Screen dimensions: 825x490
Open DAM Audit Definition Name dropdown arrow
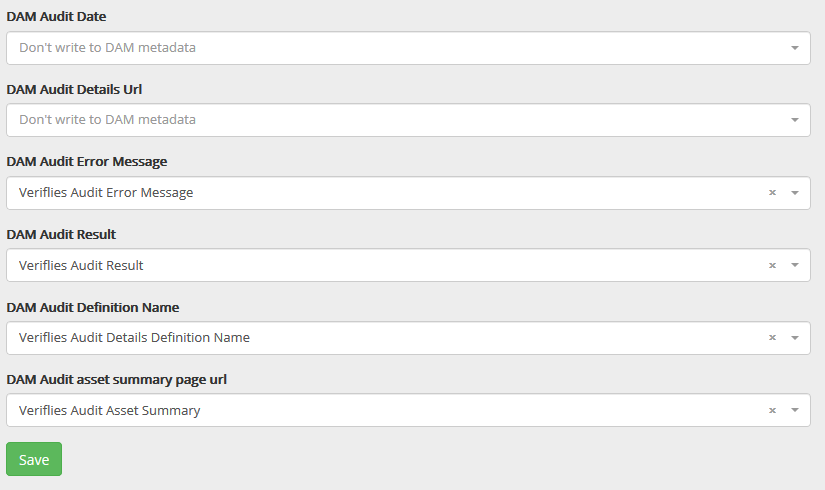tap(794, 338)
